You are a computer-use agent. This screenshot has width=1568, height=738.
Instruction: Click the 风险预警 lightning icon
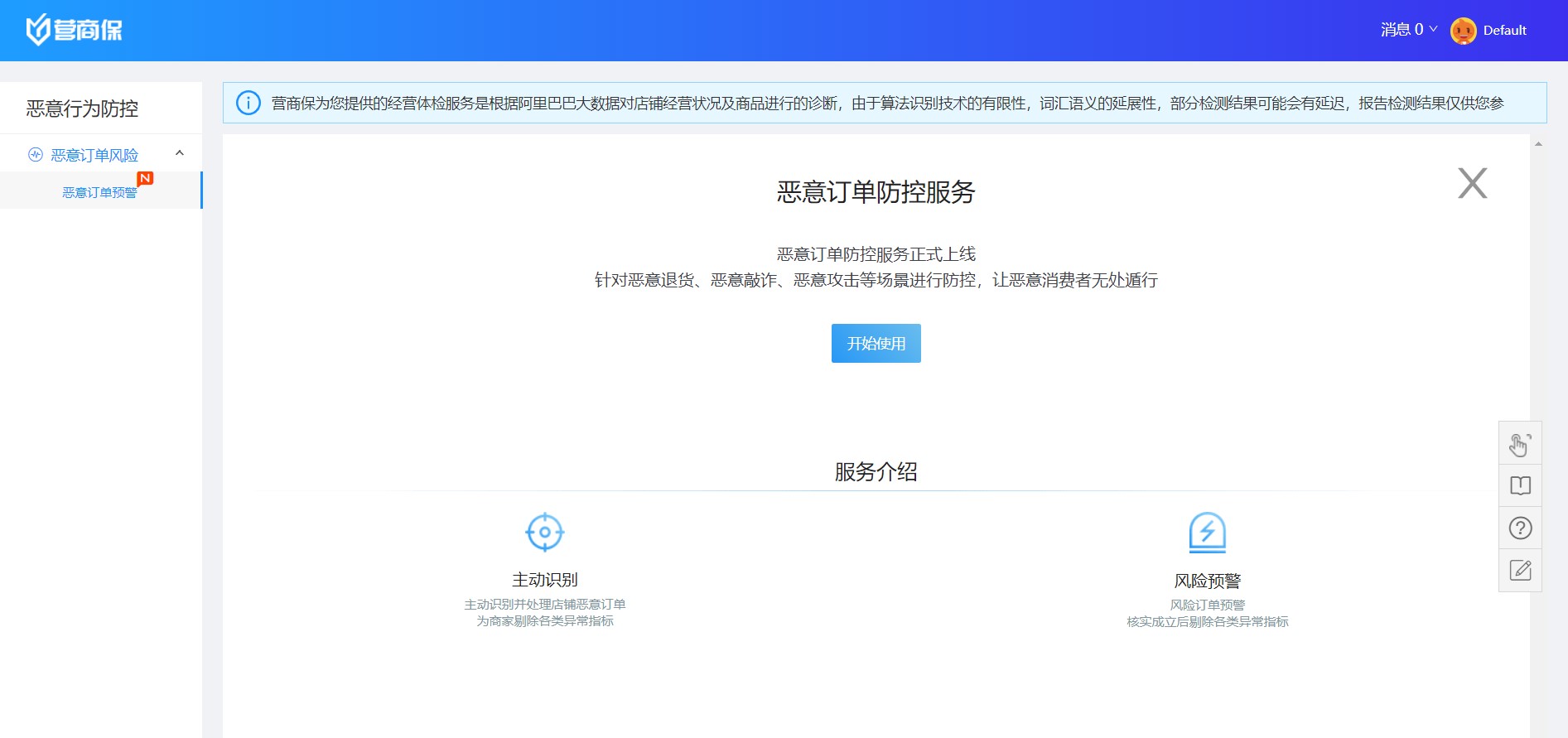click(1207, 532)
